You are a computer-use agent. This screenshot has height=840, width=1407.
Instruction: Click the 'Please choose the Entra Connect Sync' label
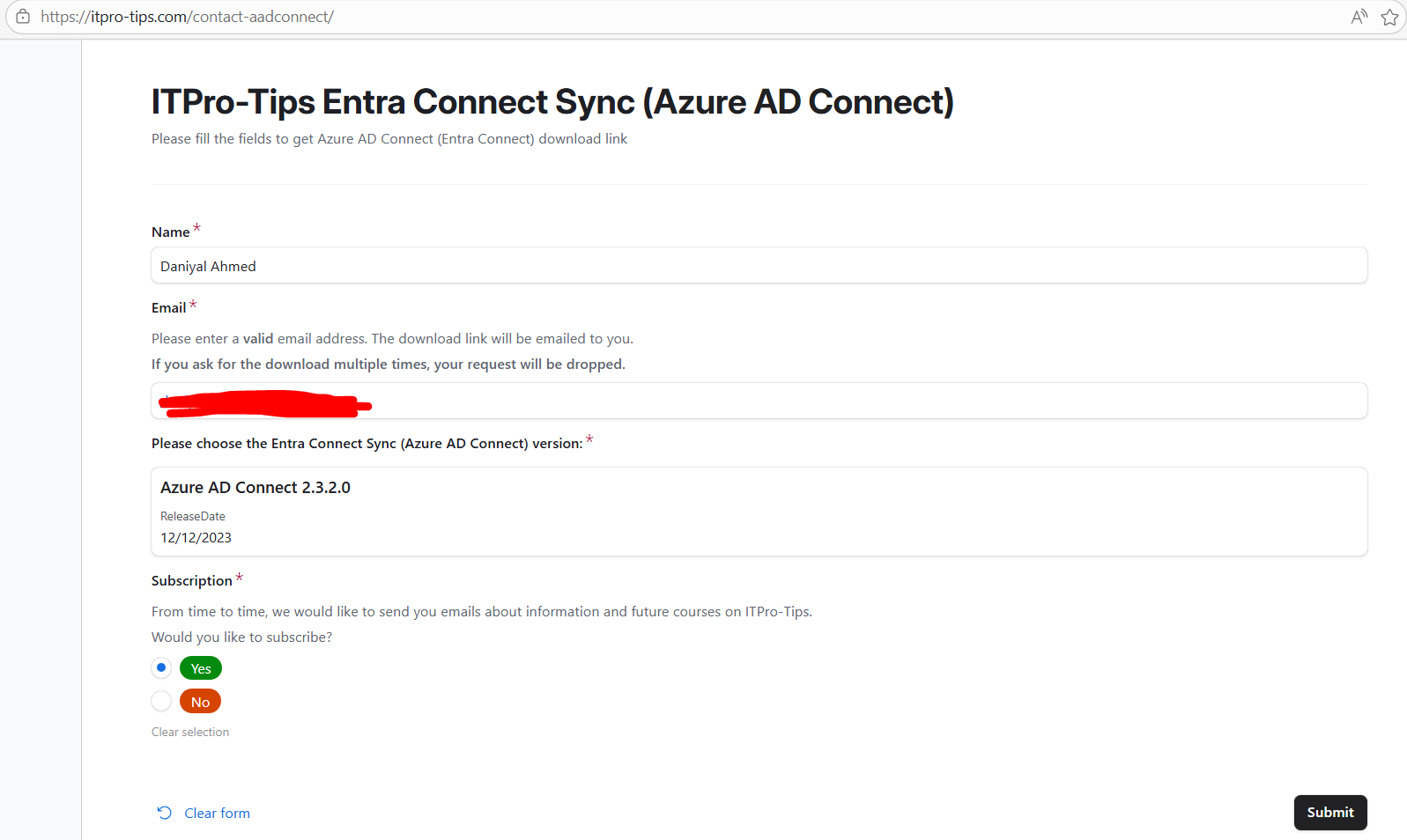click(x=367, y=443)
